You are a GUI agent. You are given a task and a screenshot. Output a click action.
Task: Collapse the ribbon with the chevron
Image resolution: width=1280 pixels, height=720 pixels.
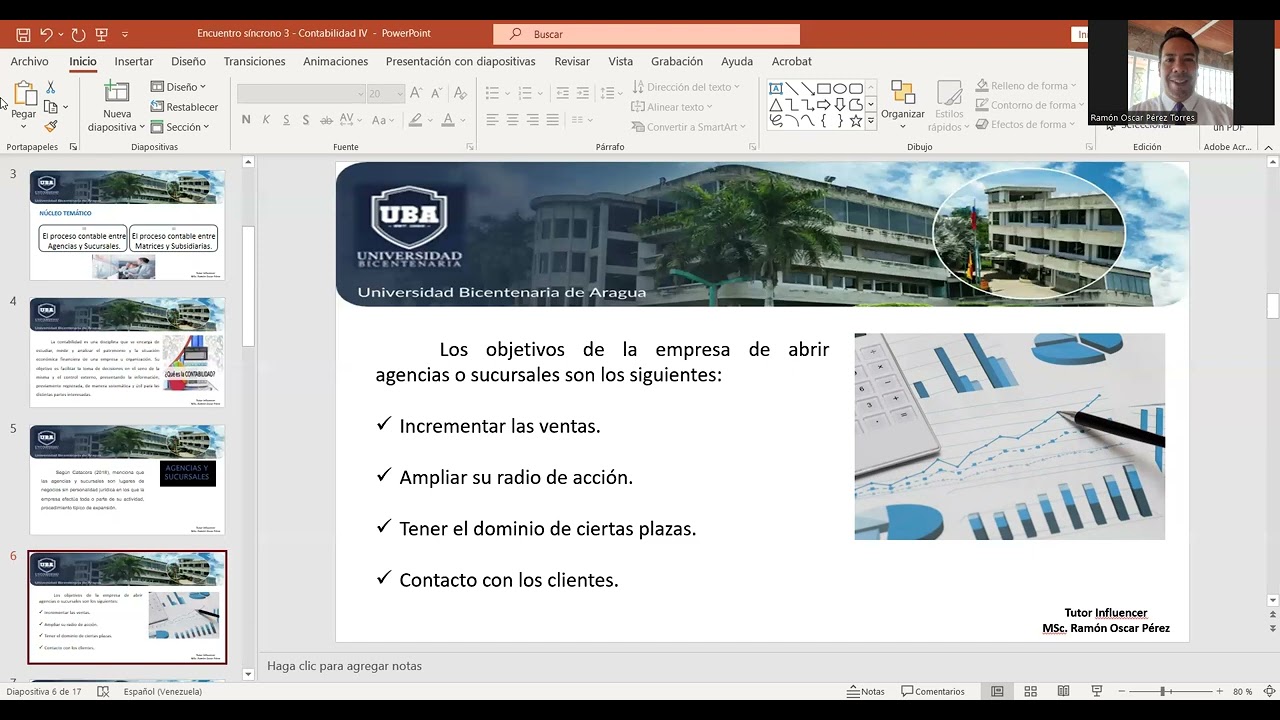click(1269, 147)
